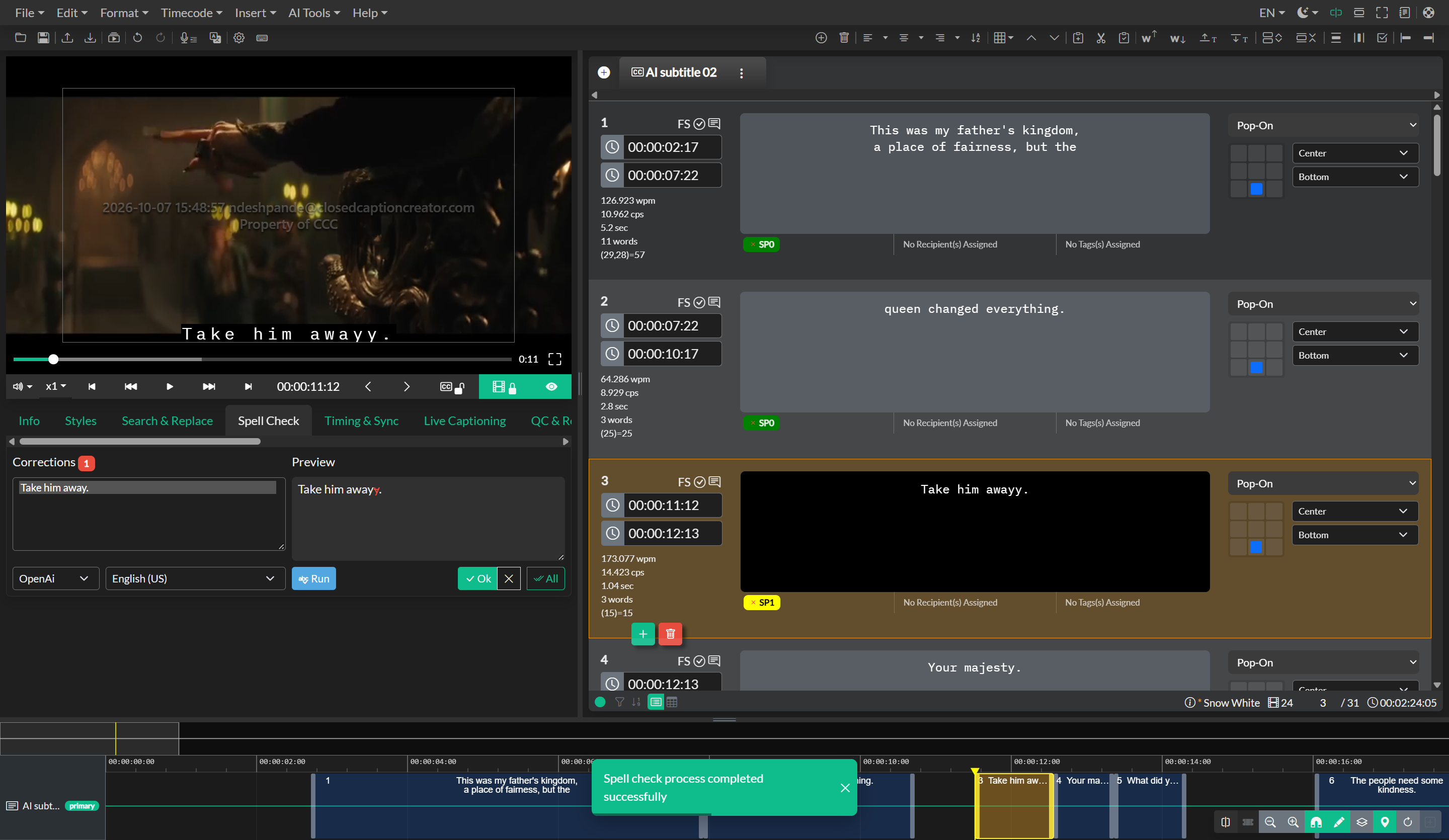Click the green add event button under event 3
1449x840 pixels.
643,634
